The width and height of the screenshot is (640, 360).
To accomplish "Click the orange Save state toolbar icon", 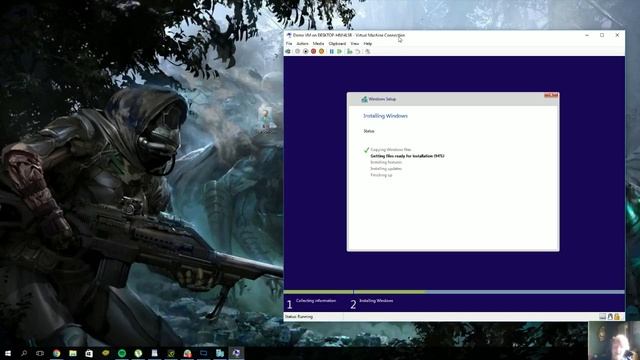I will point(322,51).
